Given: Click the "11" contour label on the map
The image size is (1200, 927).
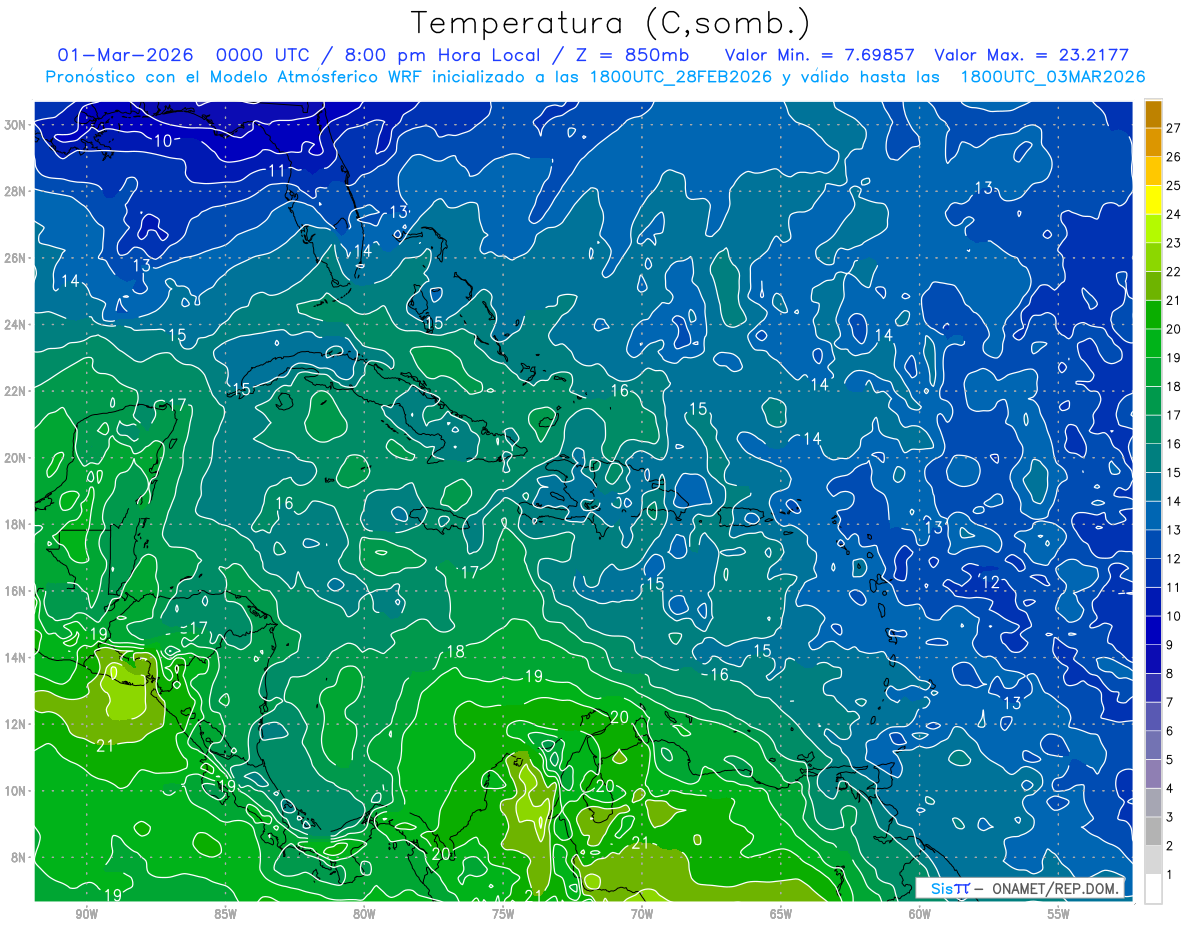Looking at the screenshot, I should tap(278, 171).
